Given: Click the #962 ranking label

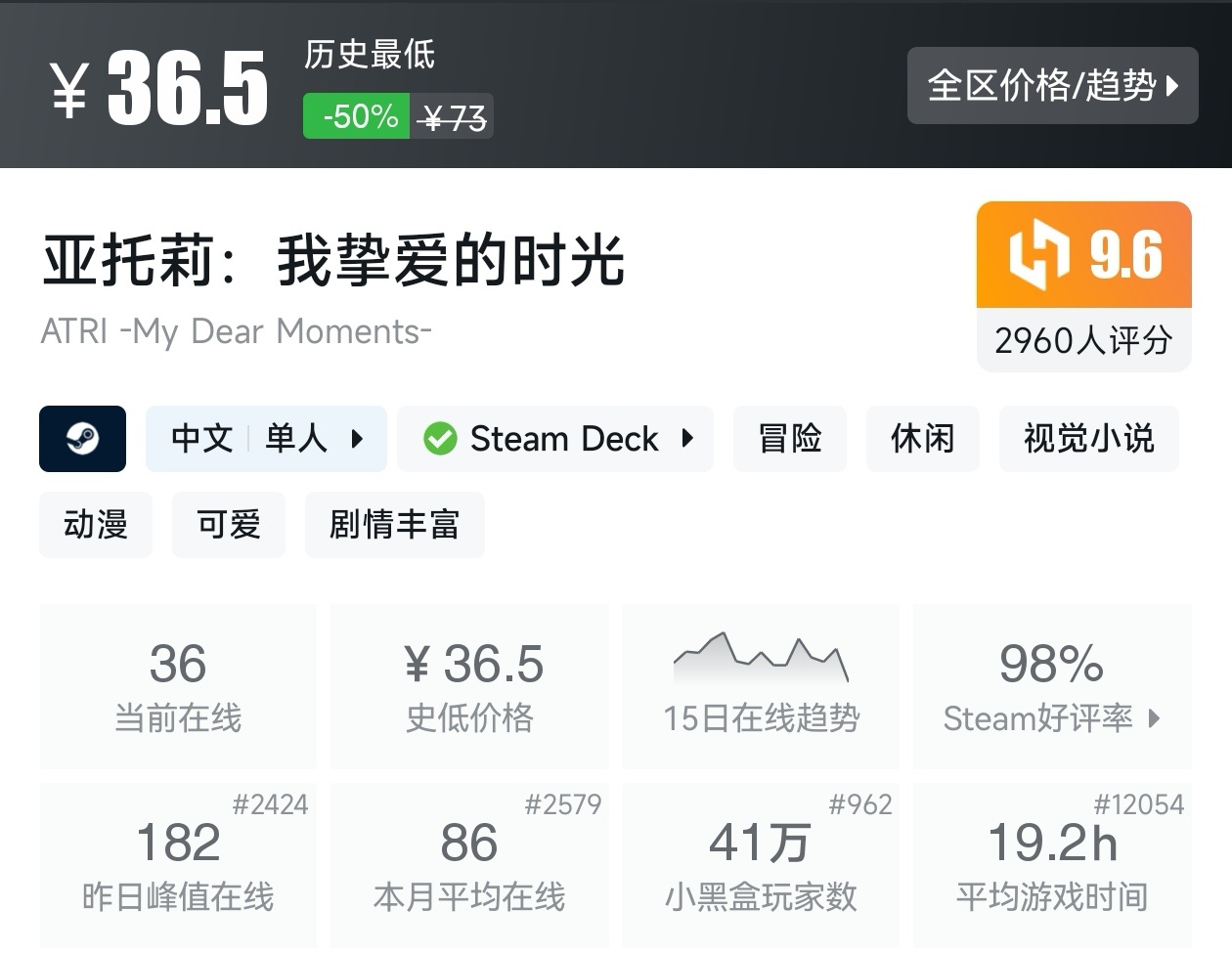Looking at the screenshot, I should coord(860,804).
